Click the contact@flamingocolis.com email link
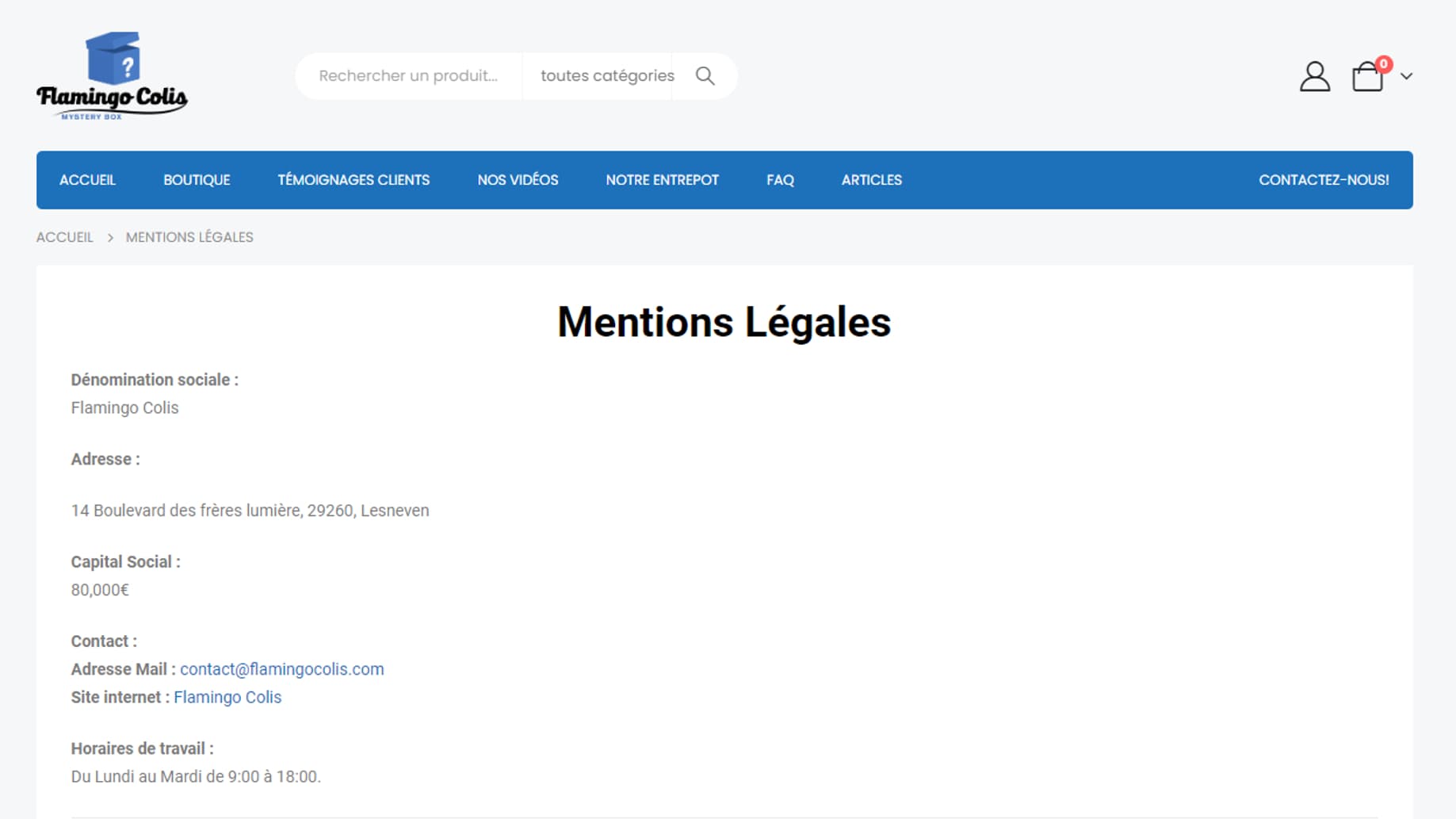 (282, 669)
